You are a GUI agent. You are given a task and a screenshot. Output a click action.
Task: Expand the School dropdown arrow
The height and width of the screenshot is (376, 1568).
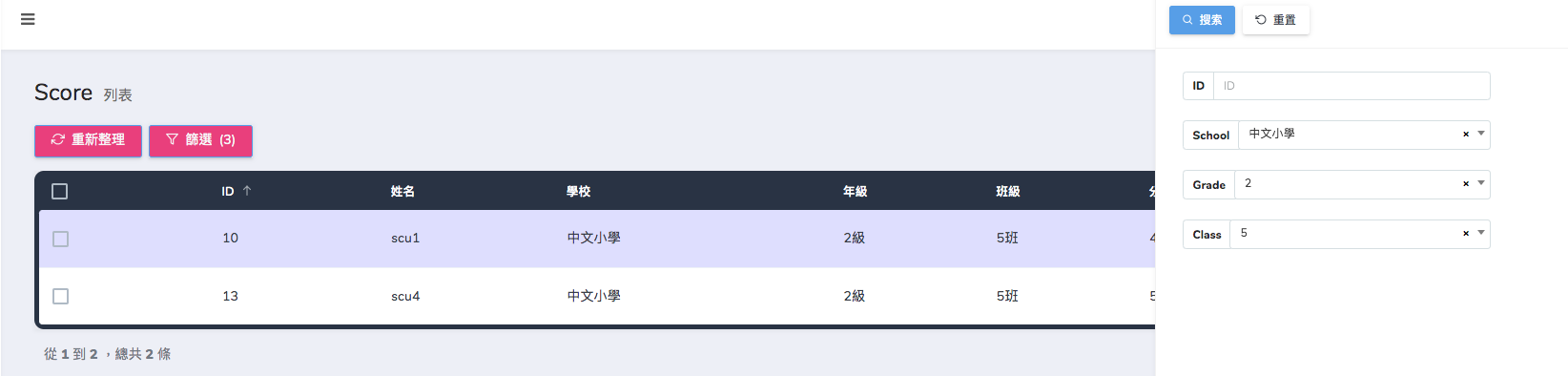[1481, 134]
